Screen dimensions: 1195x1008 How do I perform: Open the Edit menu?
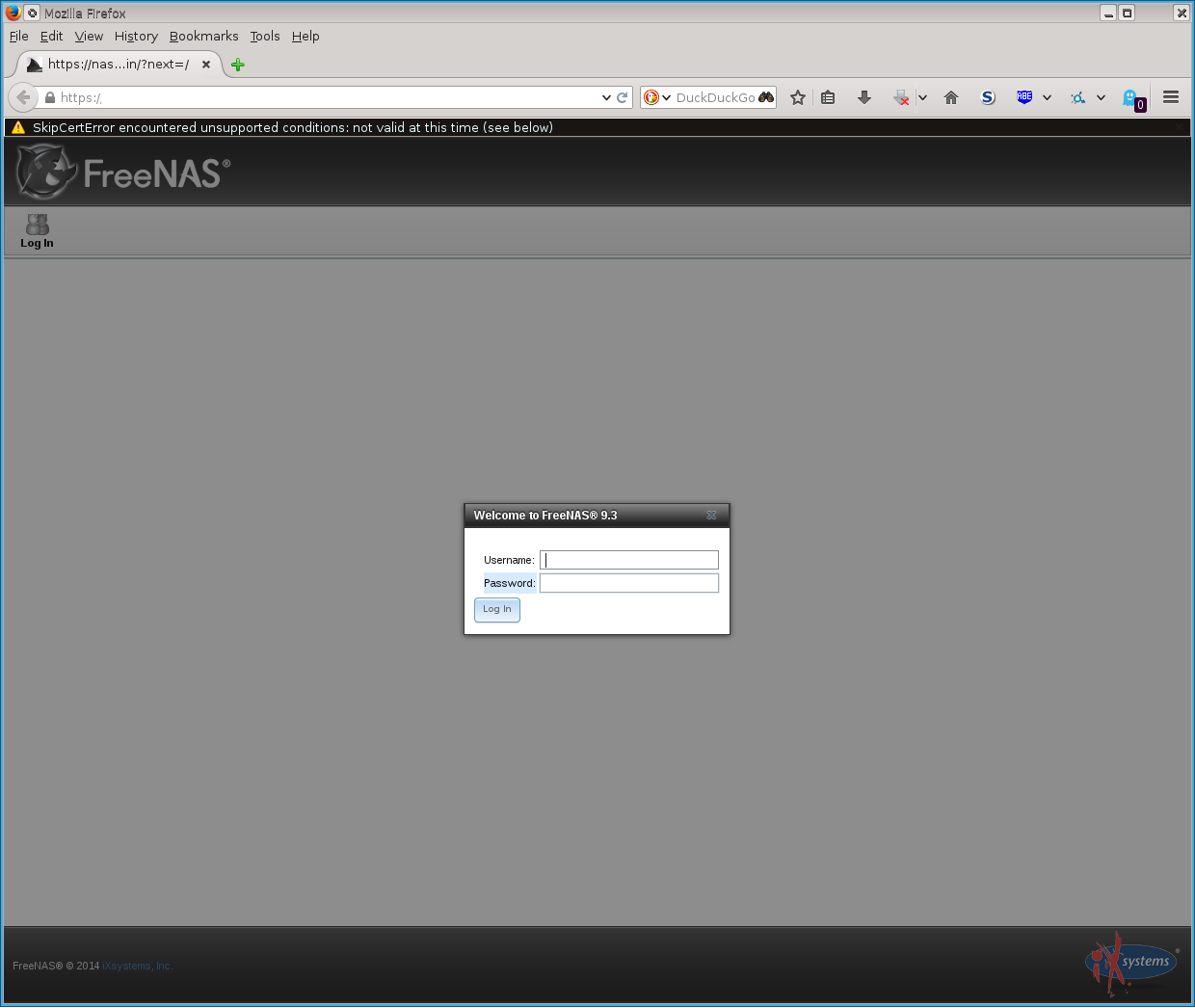coord(51,36)
